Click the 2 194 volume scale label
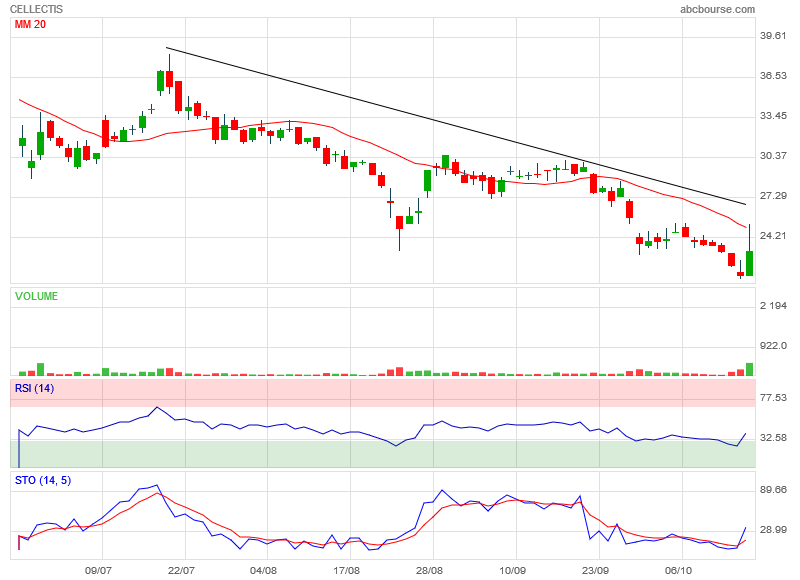Screen dimensions: 800x580 click(x=775, y=306)
